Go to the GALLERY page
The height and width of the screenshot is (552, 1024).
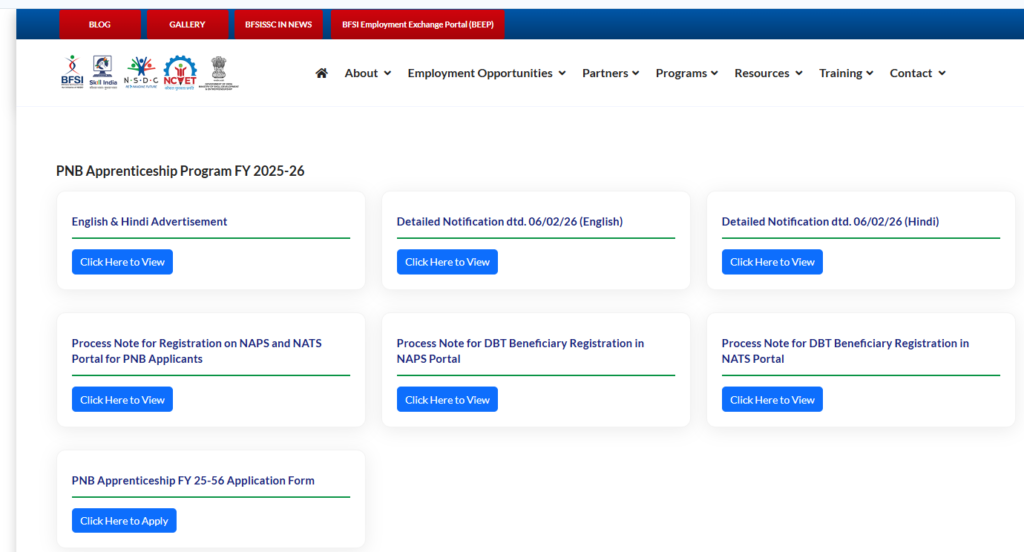click(x=187, y=24)
